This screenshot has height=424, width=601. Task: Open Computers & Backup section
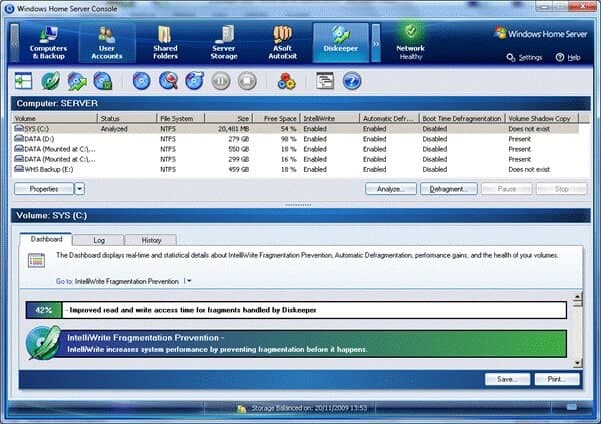(x=47, y=42)
